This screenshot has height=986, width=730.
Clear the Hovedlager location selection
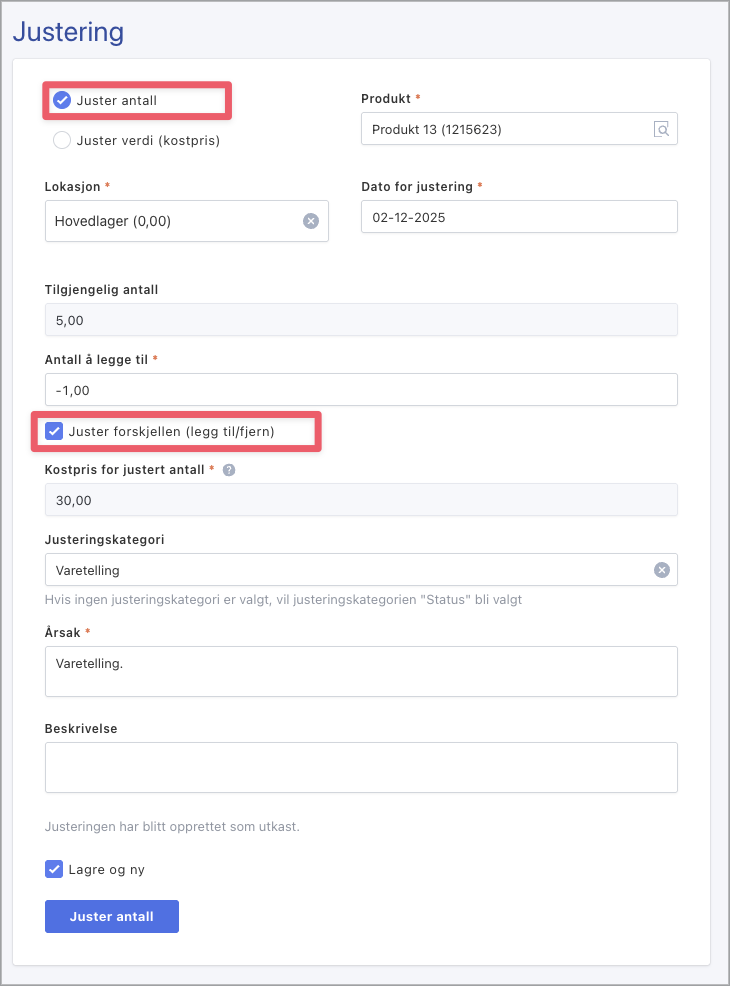coord(310,221)
